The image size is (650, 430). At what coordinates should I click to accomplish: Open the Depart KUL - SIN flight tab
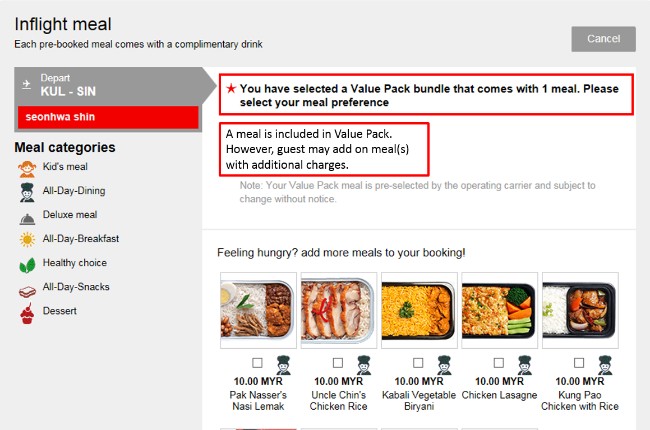pyautogui.click(x=109, y=86)
